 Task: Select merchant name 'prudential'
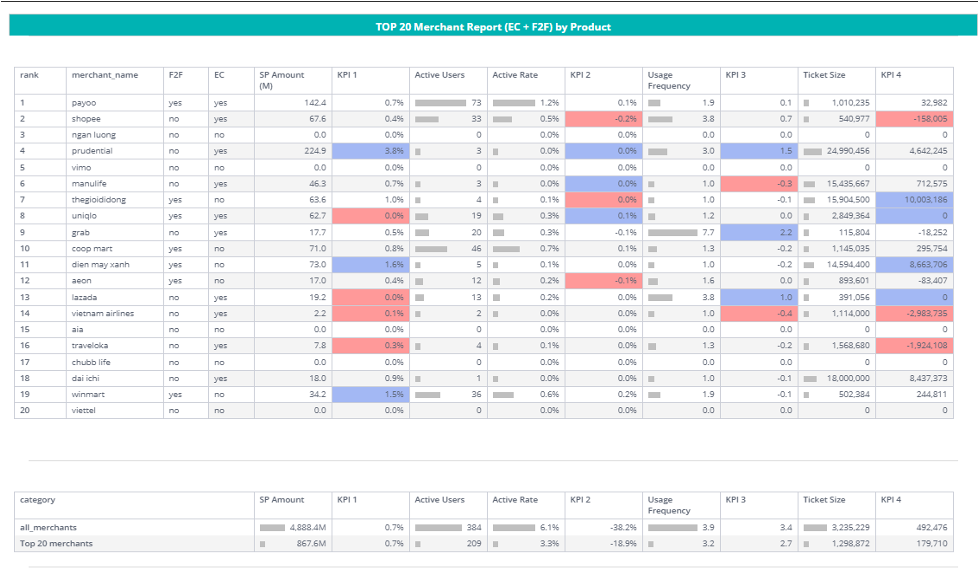click(92, 151)
